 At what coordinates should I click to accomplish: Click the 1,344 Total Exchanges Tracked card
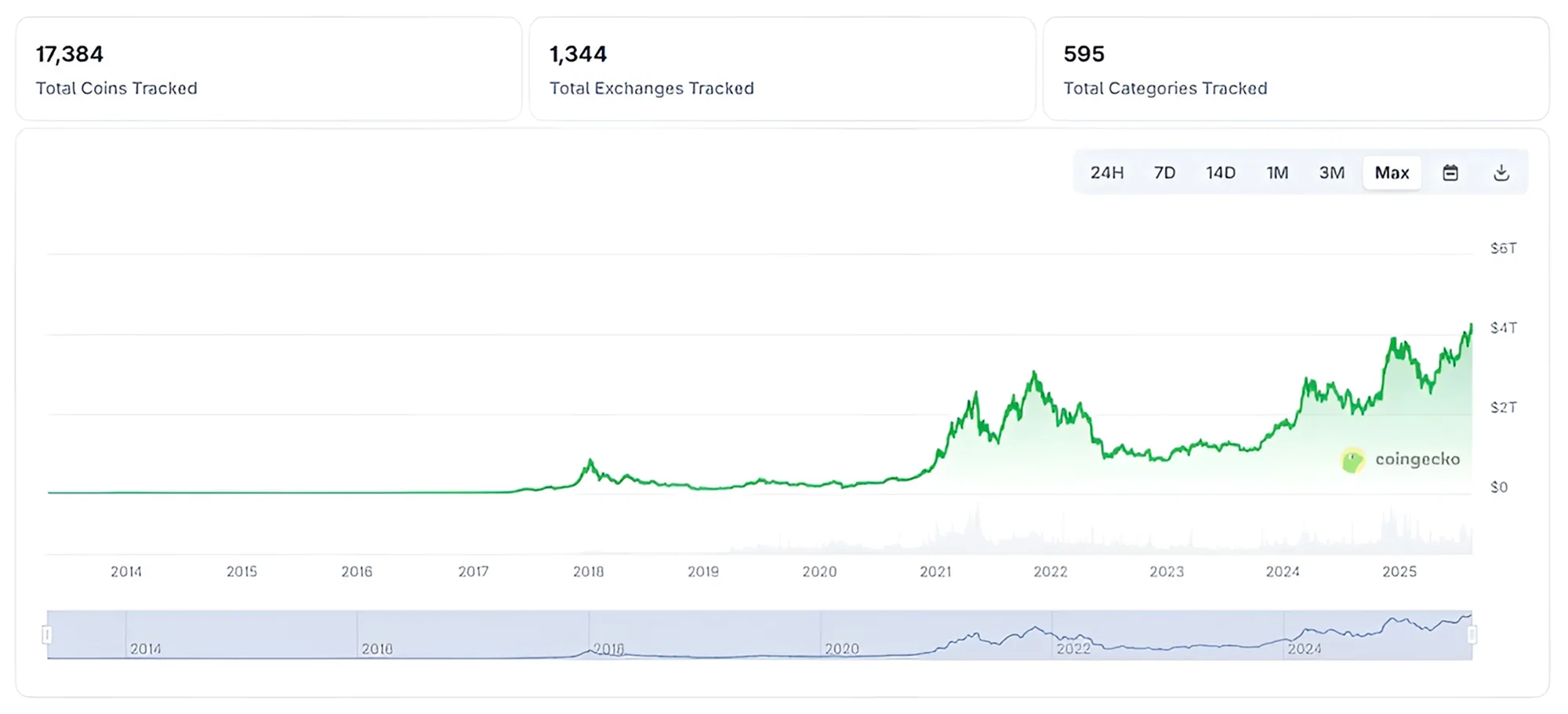(782, 69)
